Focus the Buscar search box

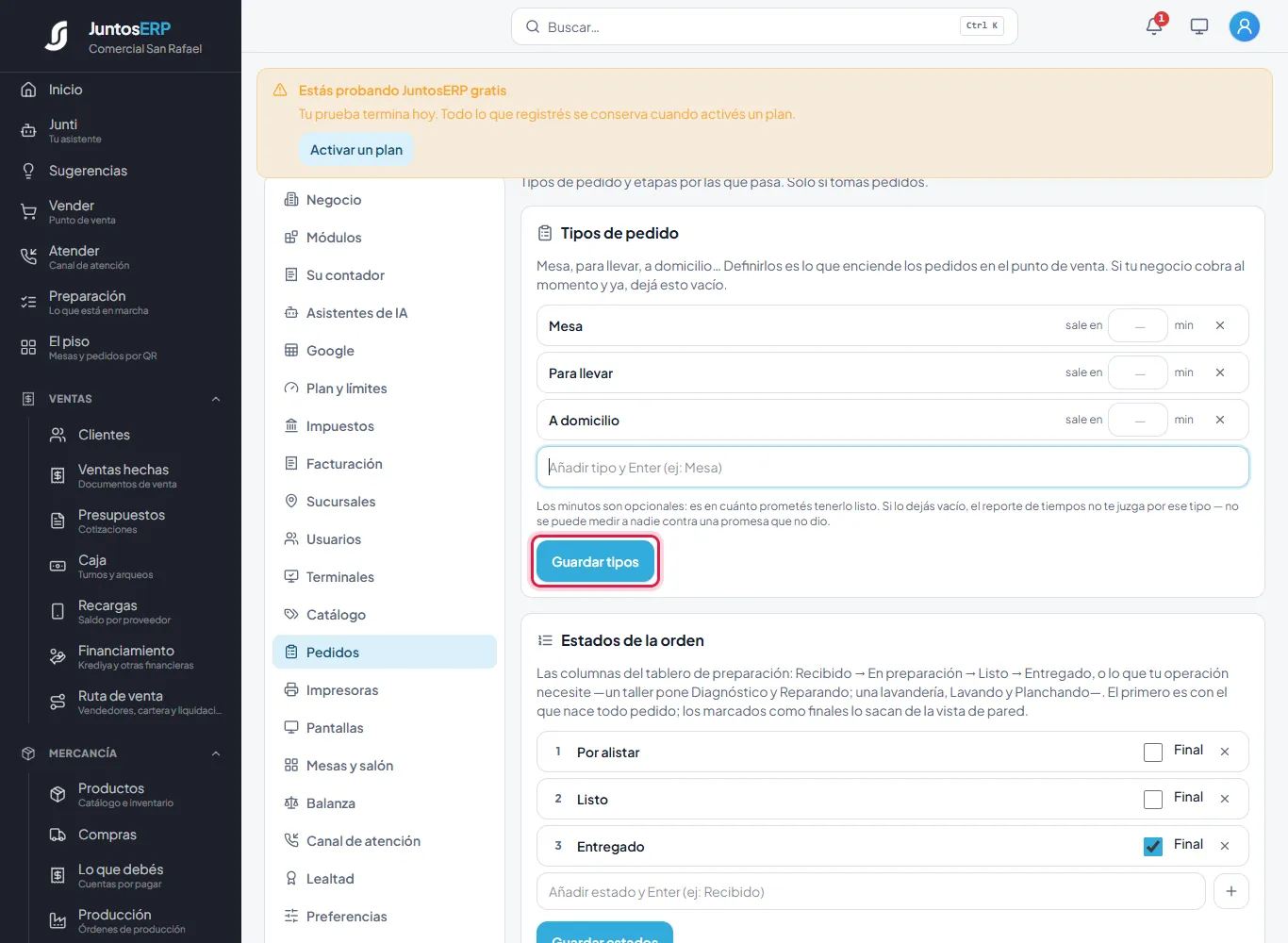point(764,26)
